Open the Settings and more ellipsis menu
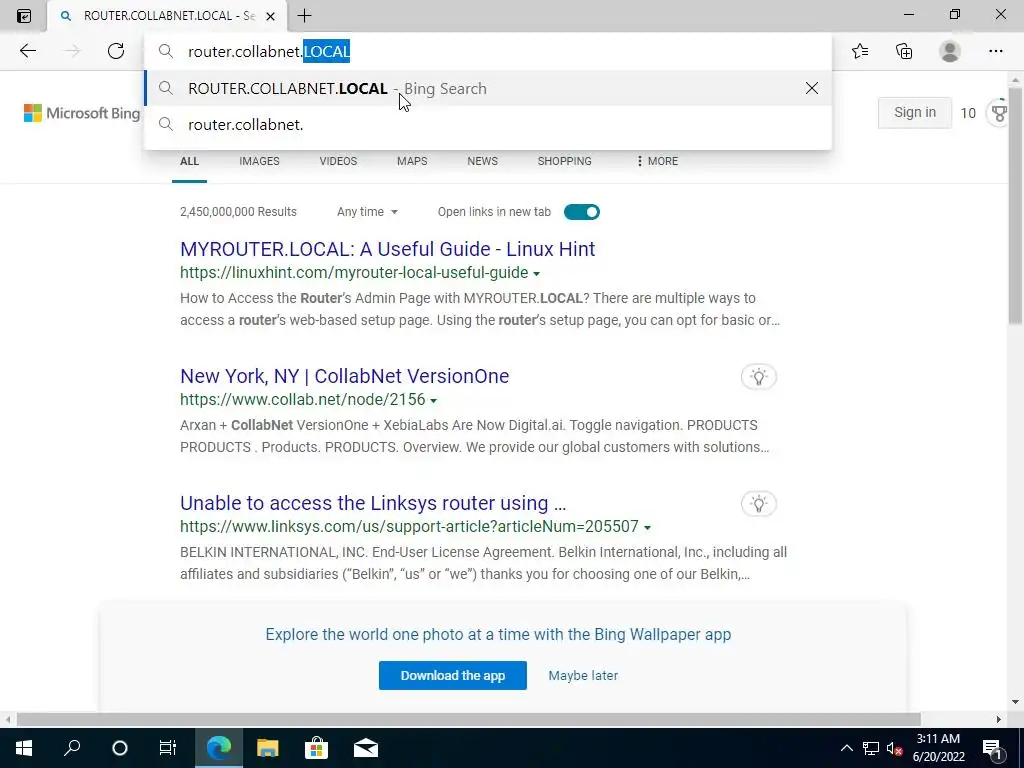The width and height of the screenshot is (1024, 768). coord(995,51)
